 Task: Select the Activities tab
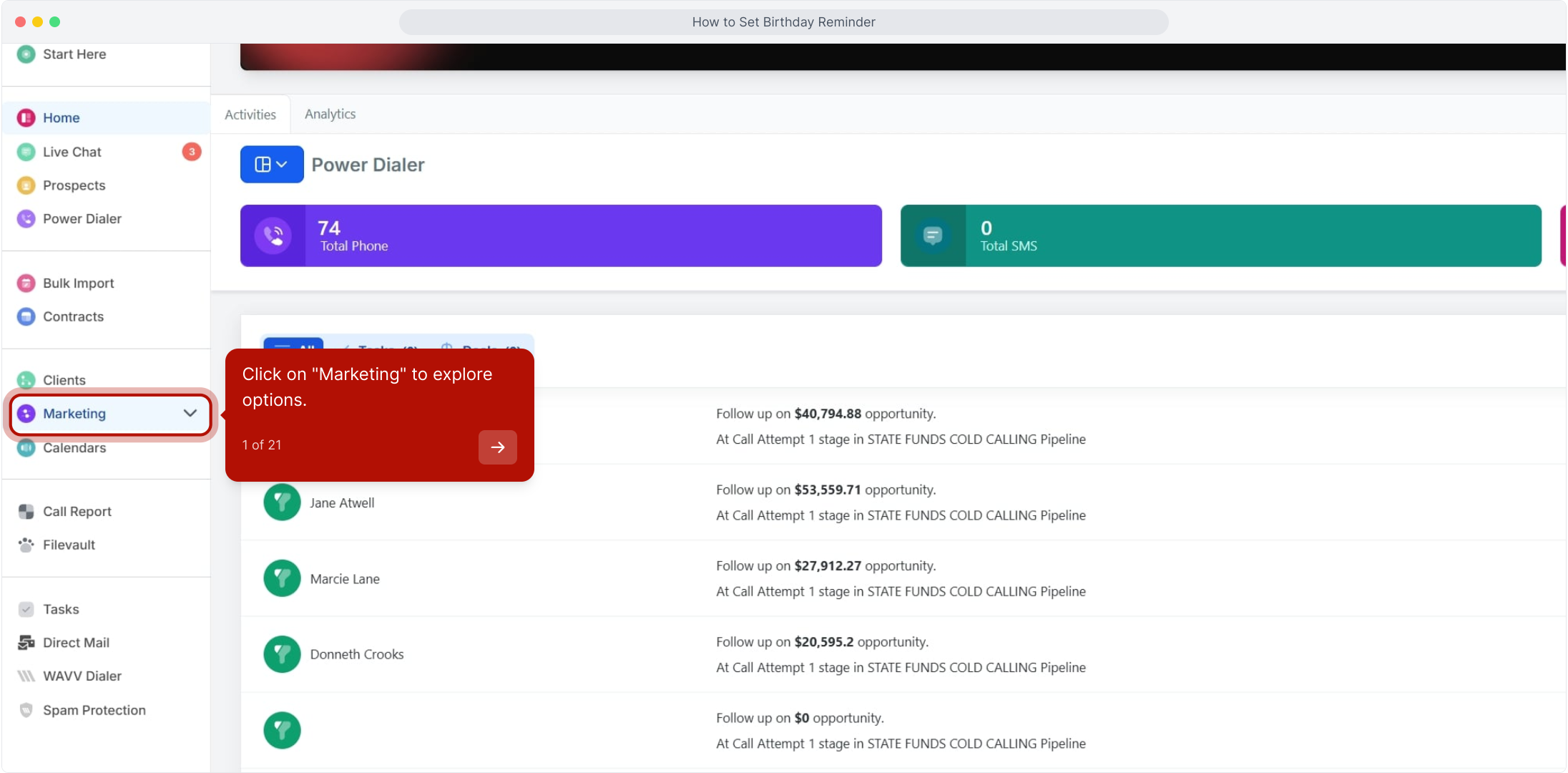click(250, 115)
